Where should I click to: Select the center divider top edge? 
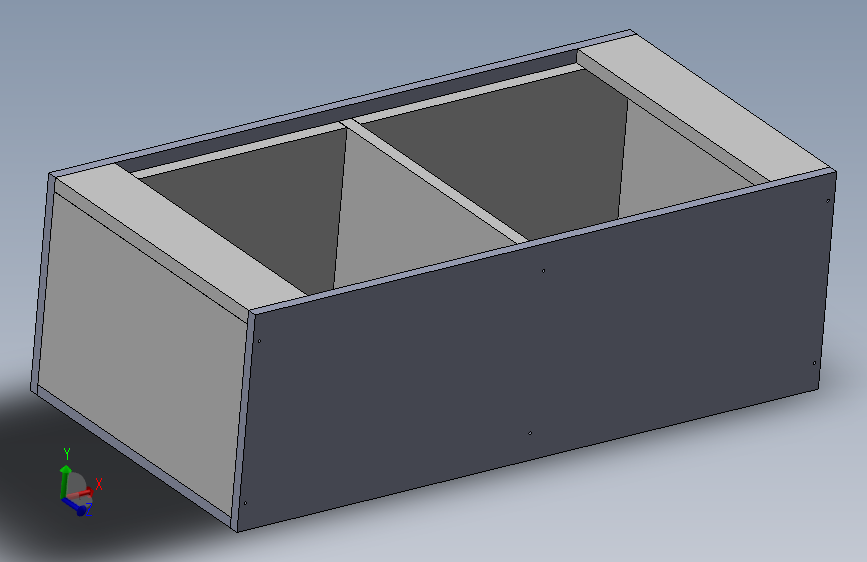tap(437, 181)
